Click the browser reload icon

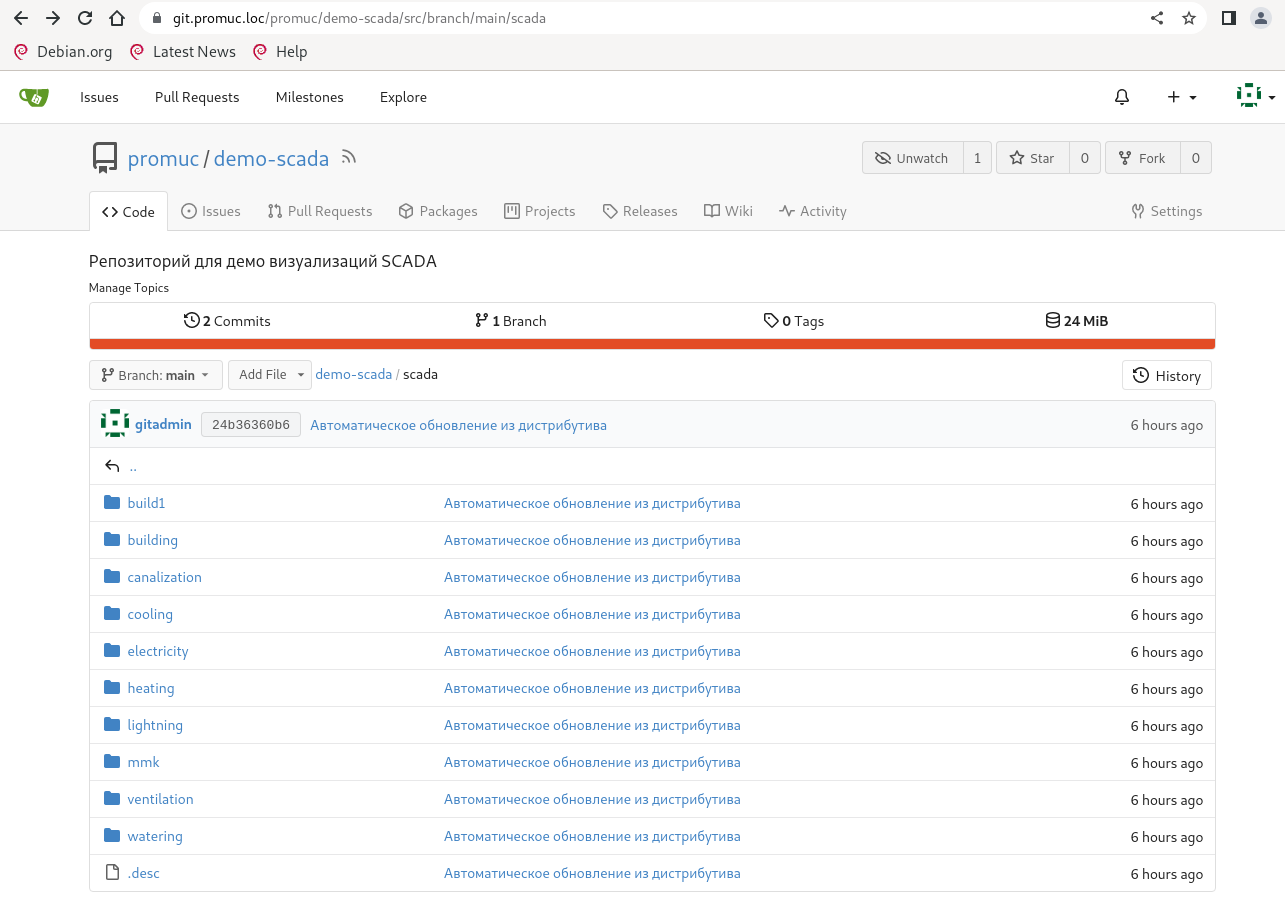[85, 18]
